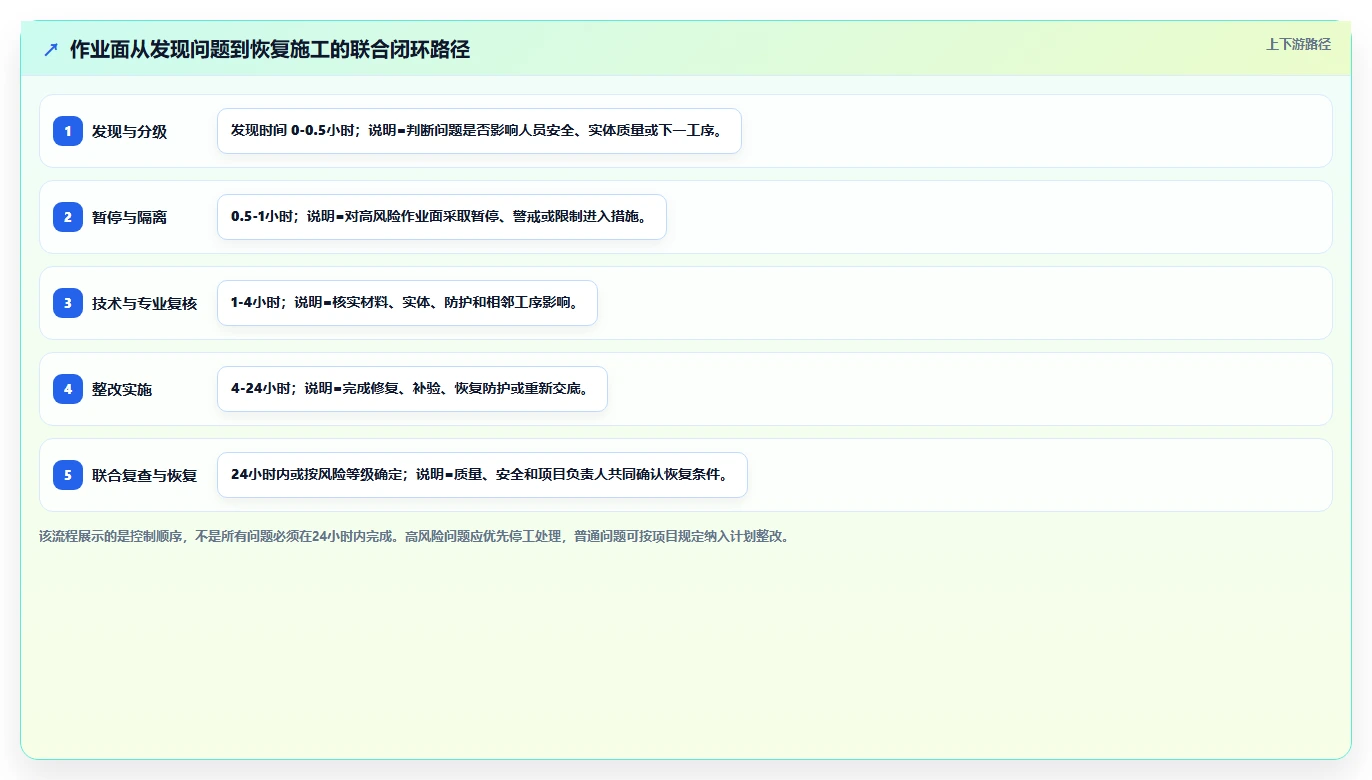This screenshot has width=1372, height=780.
Task: Open the 0.5-1小时 pause measures description box
Action: point(441,217)
